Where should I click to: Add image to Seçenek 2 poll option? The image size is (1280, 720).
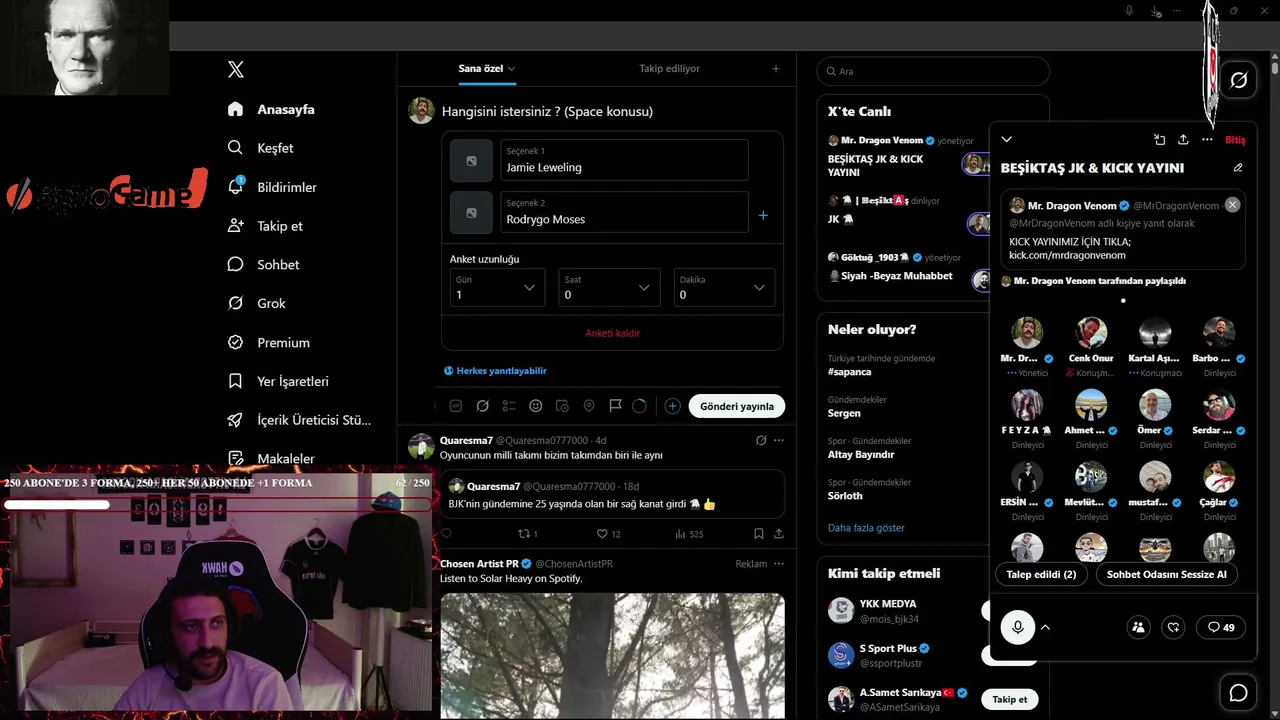(471, 212)
